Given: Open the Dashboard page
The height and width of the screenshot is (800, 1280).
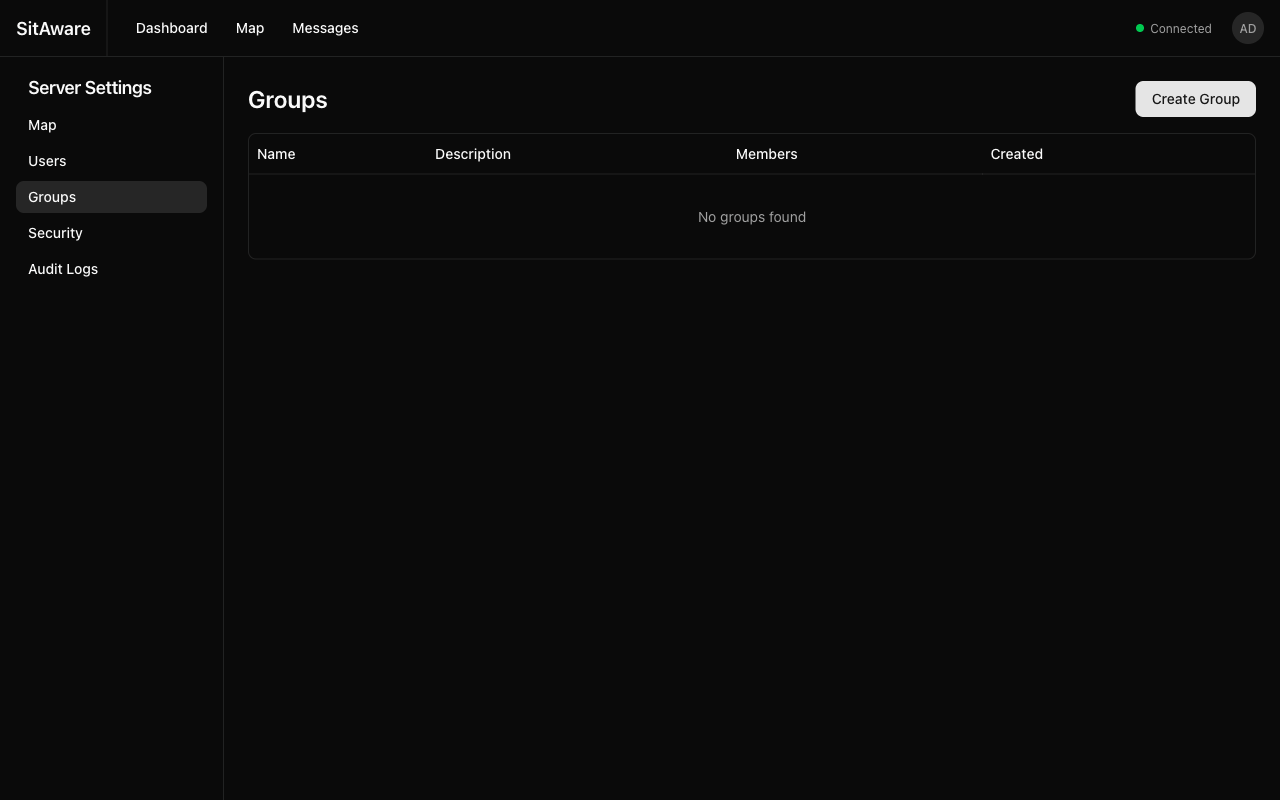Looking at the screenshot, I should (x=171, y=28).
